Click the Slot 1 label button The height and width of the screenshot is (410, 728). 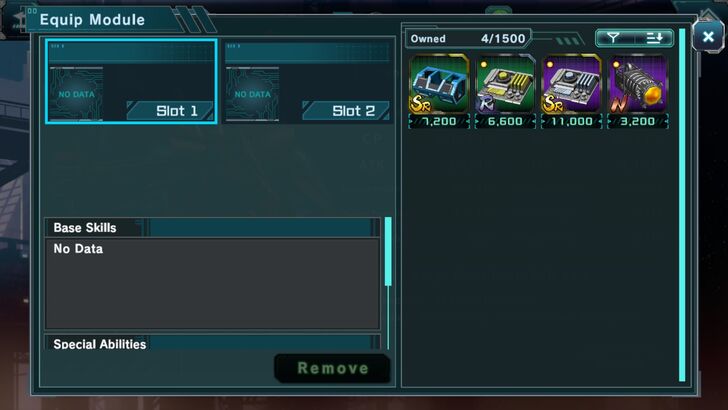click(x=170, y=111)
